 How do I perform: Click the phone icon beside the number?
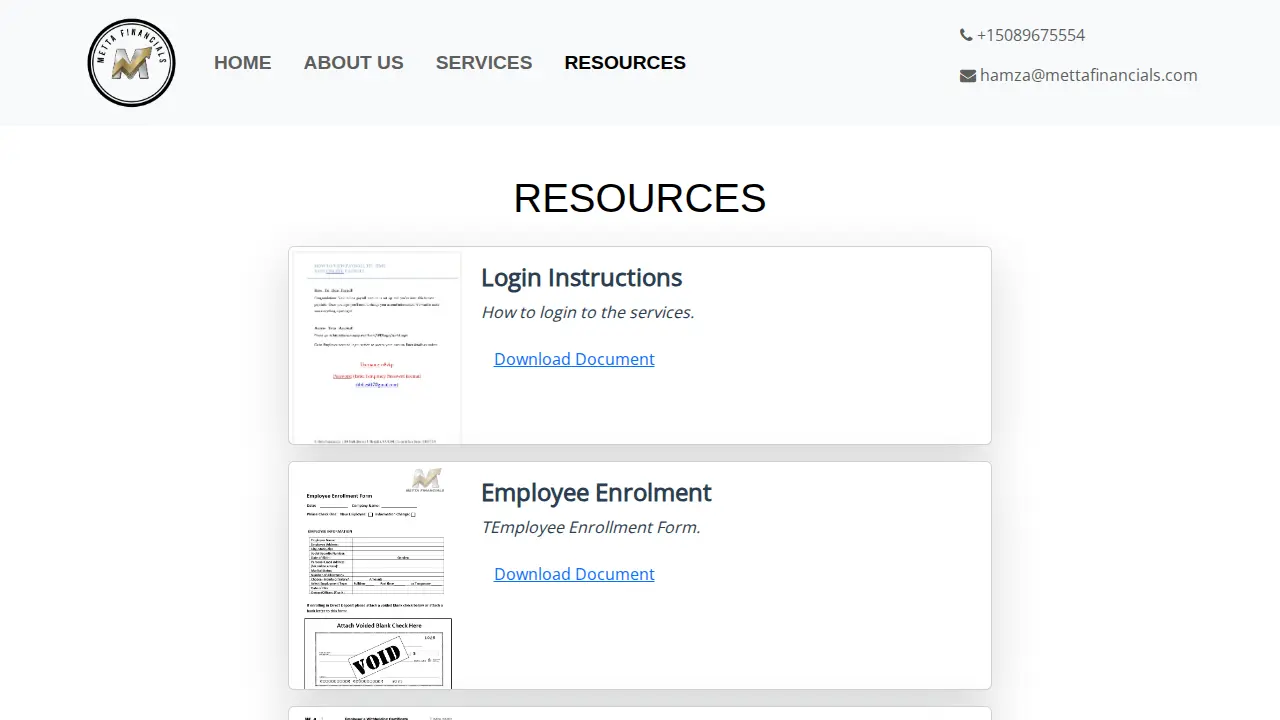tap(966, 35)
